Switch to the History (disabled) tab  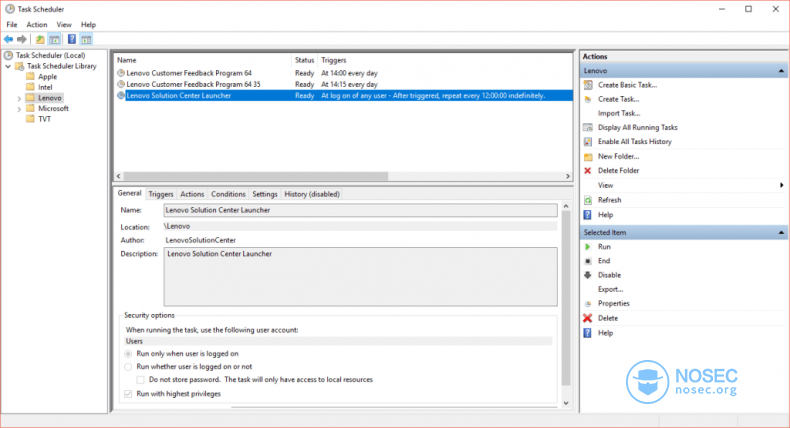(x=312, y=194)
